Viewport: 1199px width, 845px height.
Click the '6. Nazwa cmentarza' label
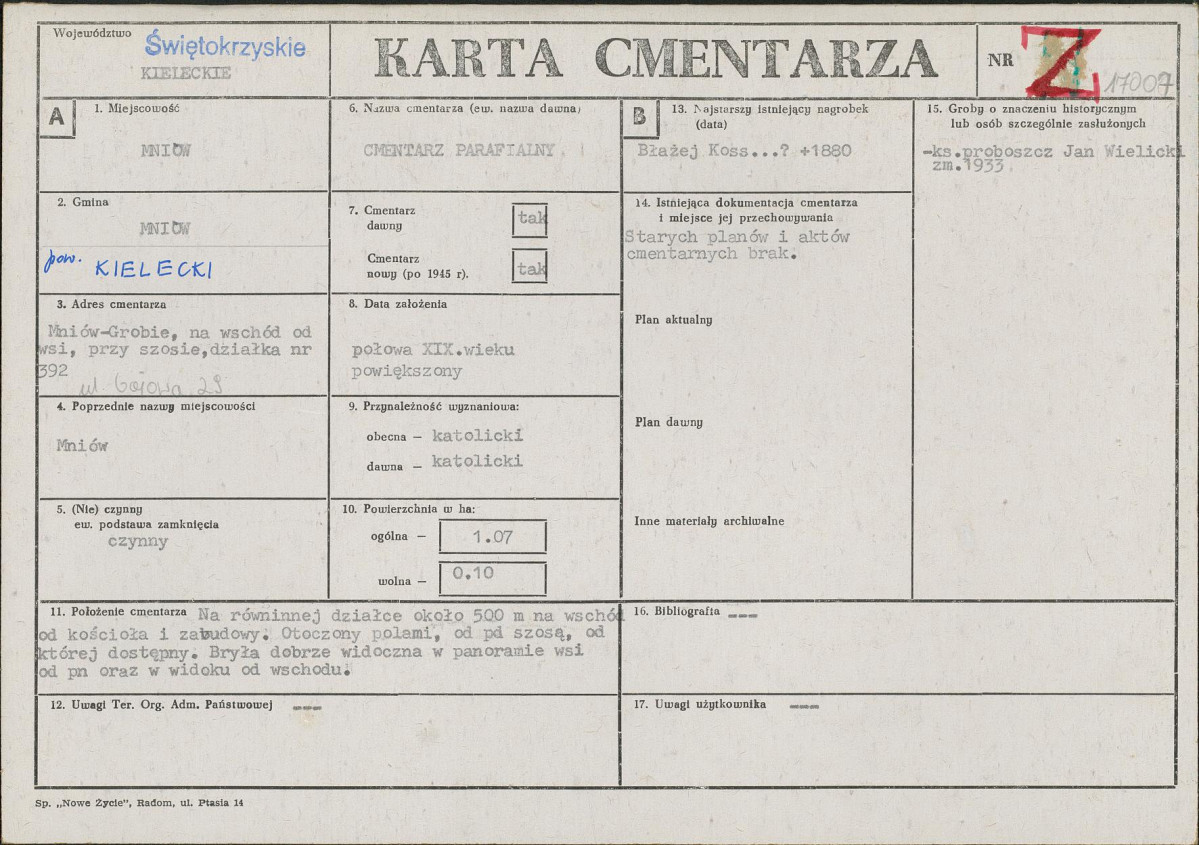[465, 109]
